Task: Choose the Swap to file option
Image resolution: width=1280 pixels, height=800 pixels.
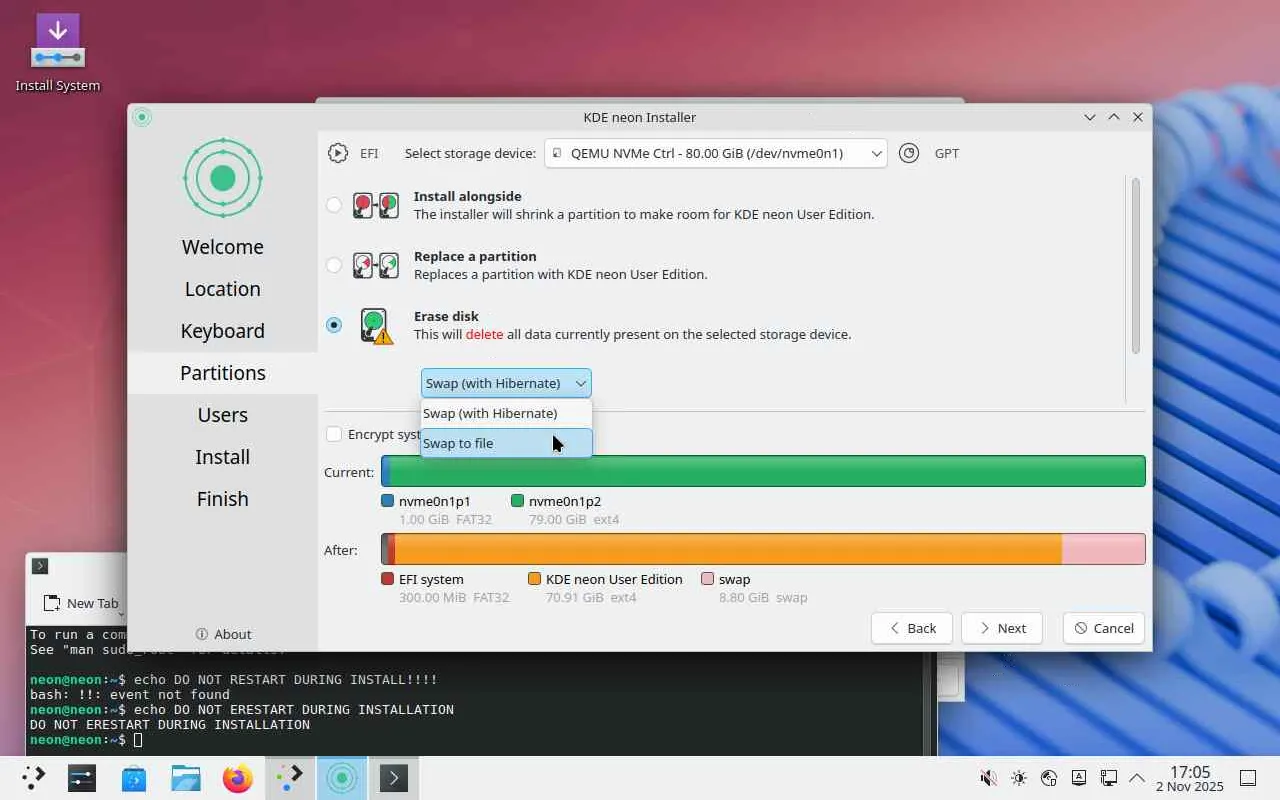Action: (506, 443)
